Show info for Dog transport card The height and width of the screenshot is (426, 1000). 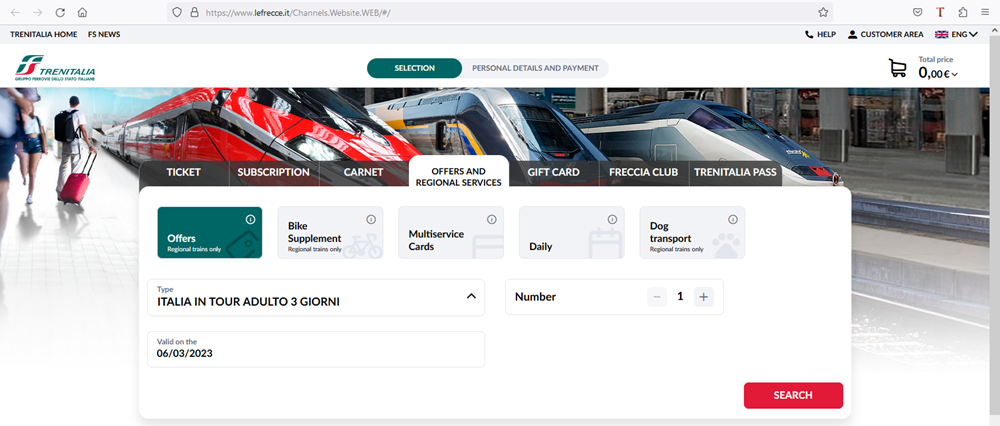tap(733, 219)
